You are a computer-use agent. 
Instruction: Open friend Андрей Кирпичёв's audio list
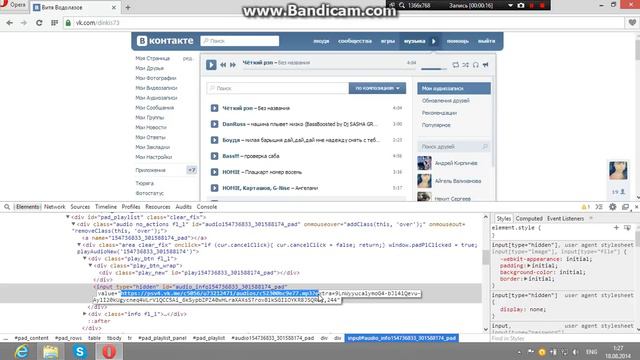point(456,163)
